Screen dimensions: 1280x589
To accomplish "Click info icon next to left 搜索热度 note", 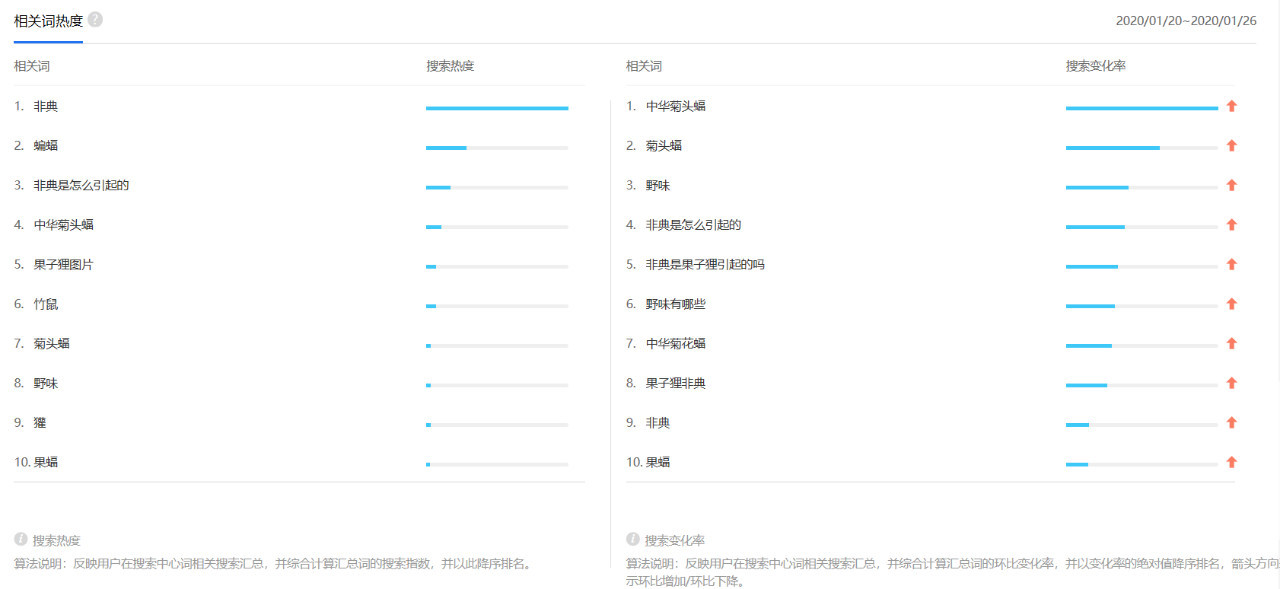I will tap(20, 539).
